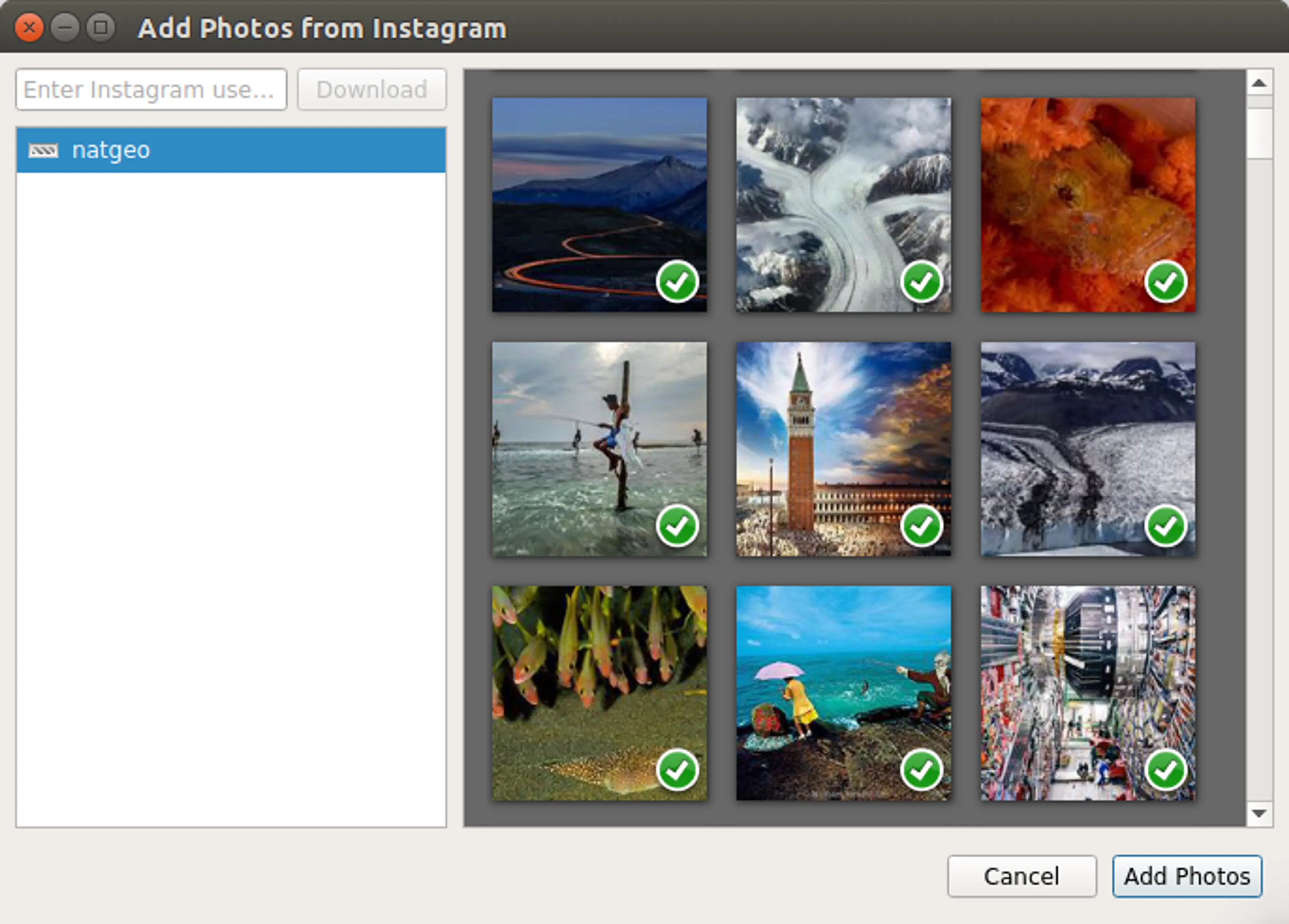Click the scroll up arrow
Image resolution: width=1289 pixels, height=924 pixels.
(1259, 84)
